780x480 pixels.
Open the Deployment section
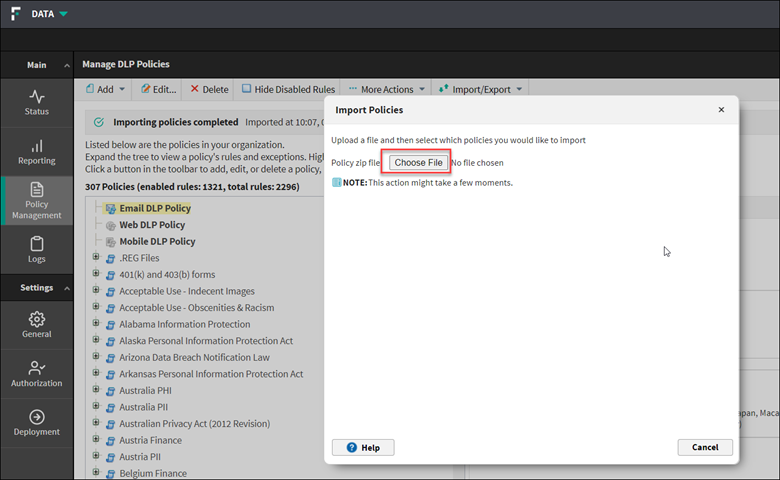click(36, 422)
